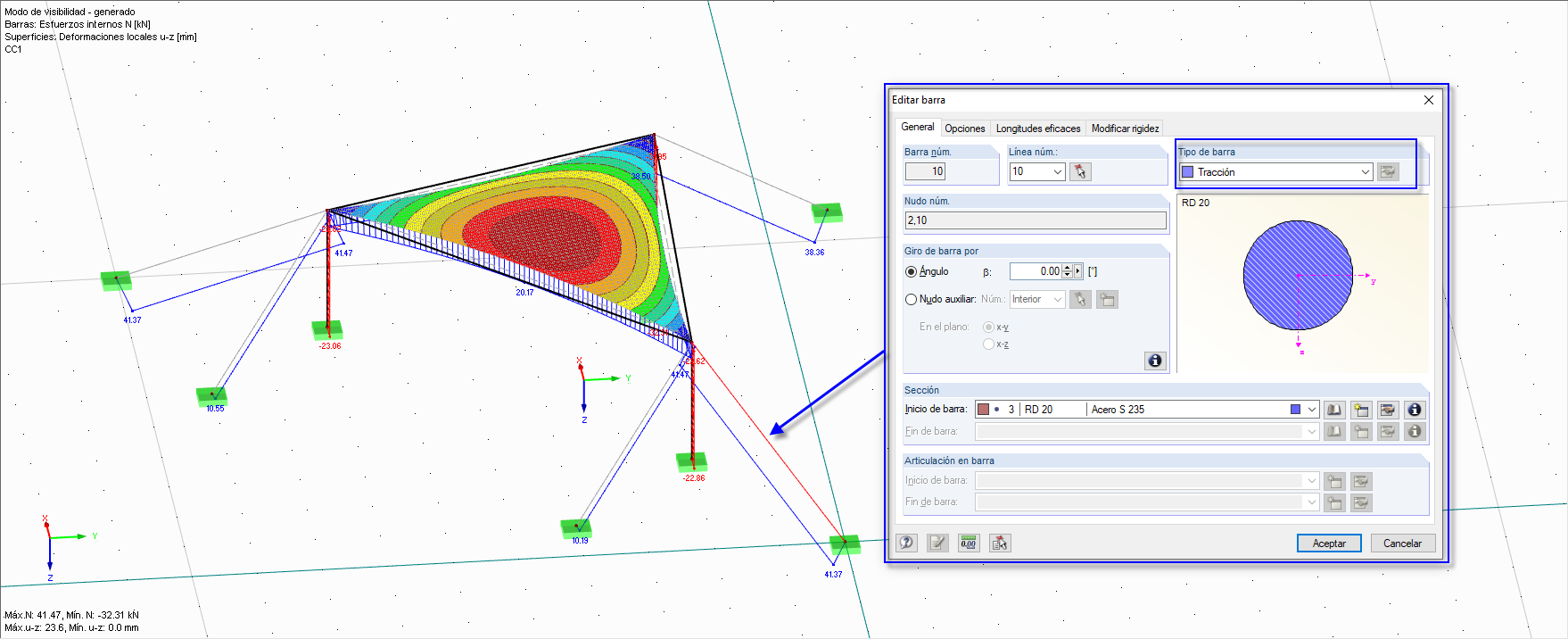Click red tension member near blue arrow
The width and height of the screenshot is (1568, 639).
(x=768, y=443)
